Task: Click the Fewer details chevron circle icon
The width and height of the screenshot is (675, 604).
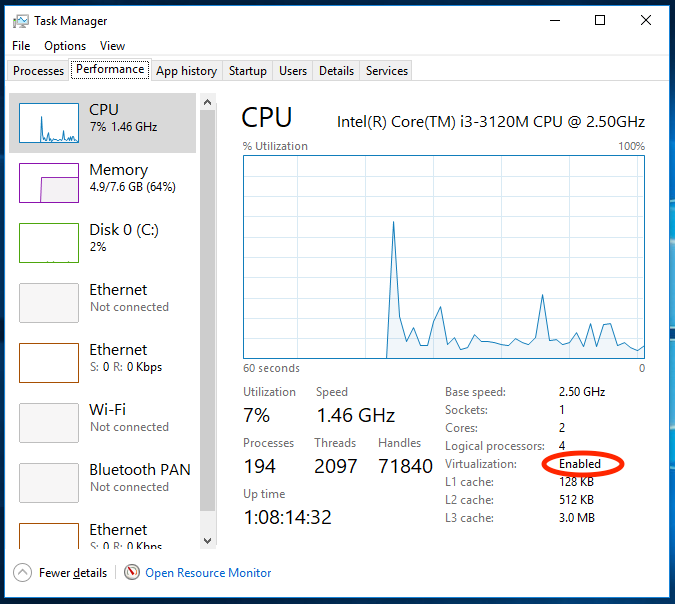Action: tap(22, 573)
